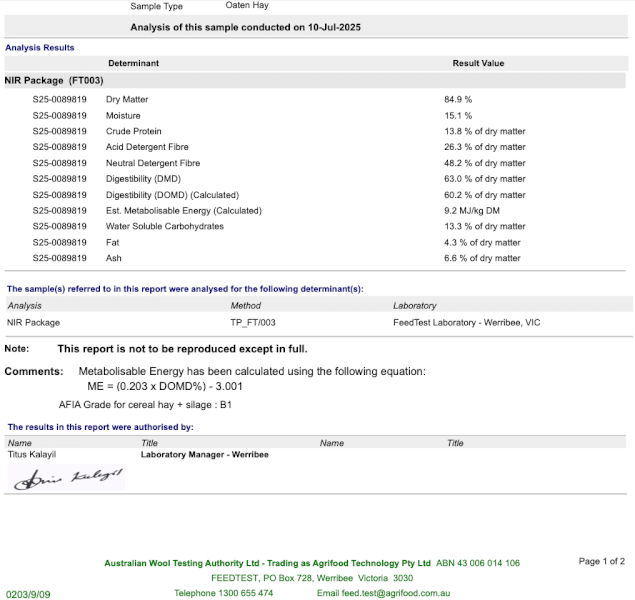Select the Crude Protein determinant row
The height and width of the screenshot is (600, 635).
[x=133, y=131]
